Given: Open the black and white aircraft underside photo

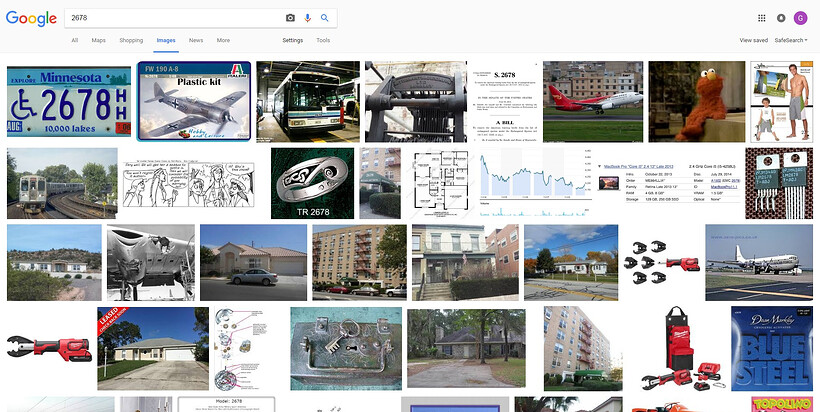Looking at the screenshot, I should tap(151, 262).
